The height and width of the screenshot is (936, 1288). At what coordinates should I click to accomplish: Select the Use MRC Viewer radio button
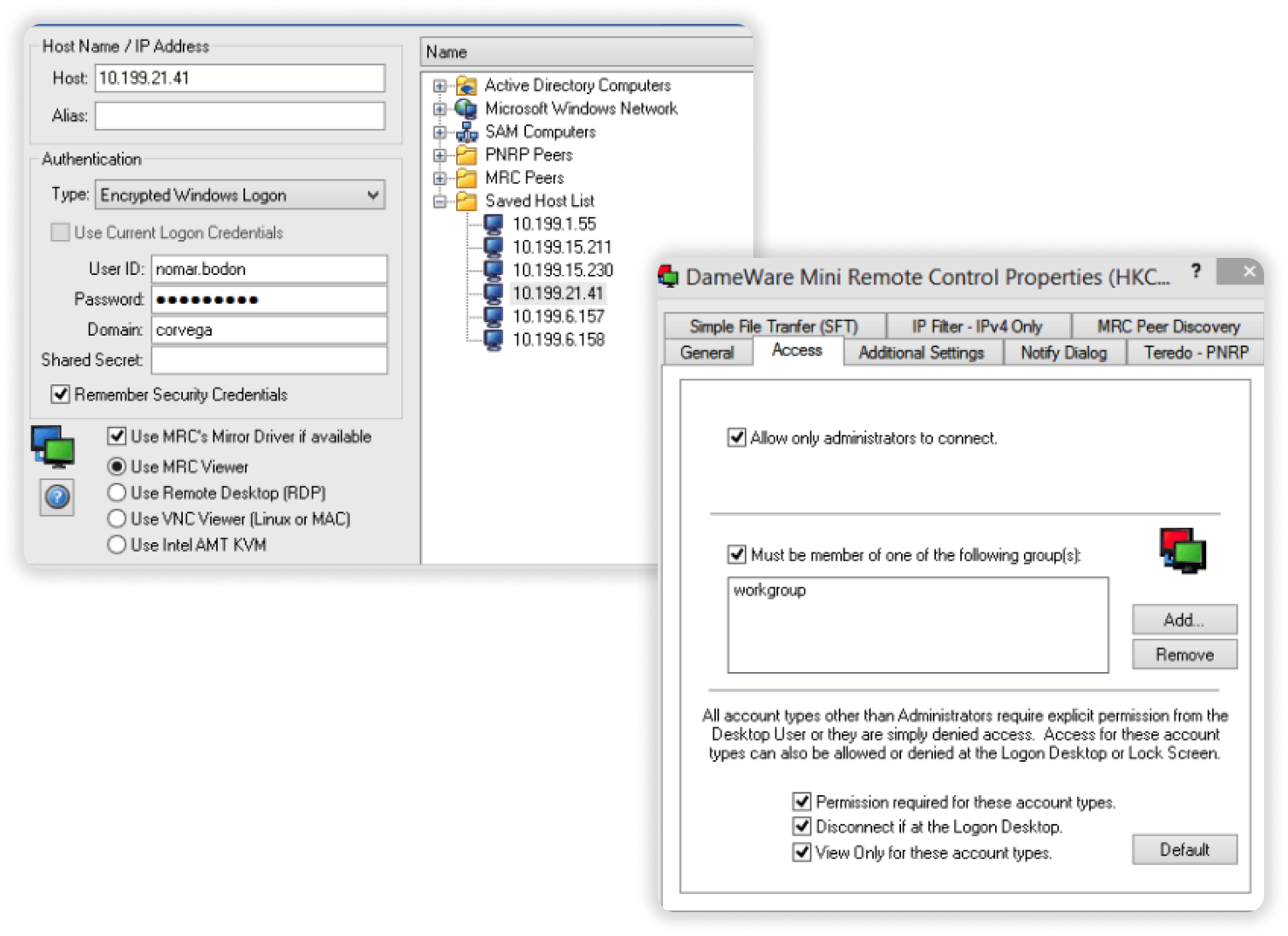click(x=117, y=466)
